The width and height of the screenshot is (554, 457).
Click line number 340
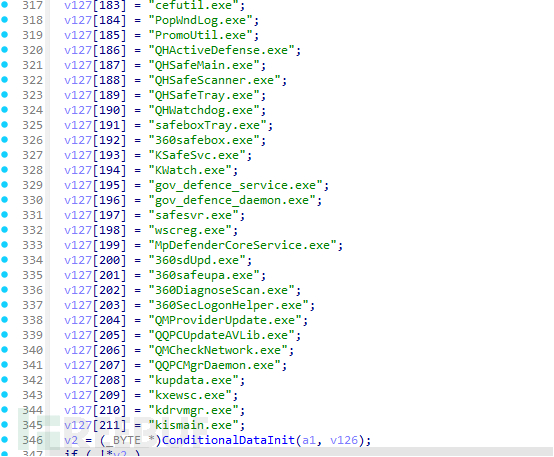[33, 351]
